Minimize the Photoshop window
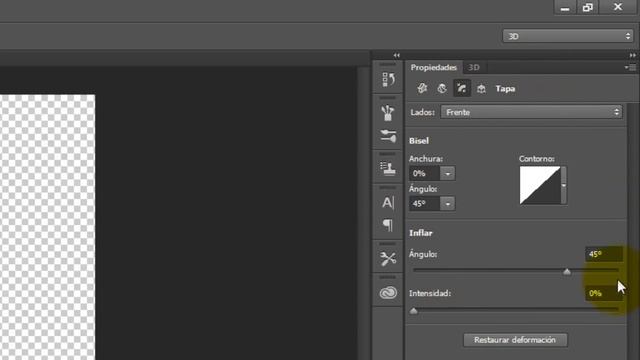The width and height of the screenshot is (640, 360). [565, 7]
